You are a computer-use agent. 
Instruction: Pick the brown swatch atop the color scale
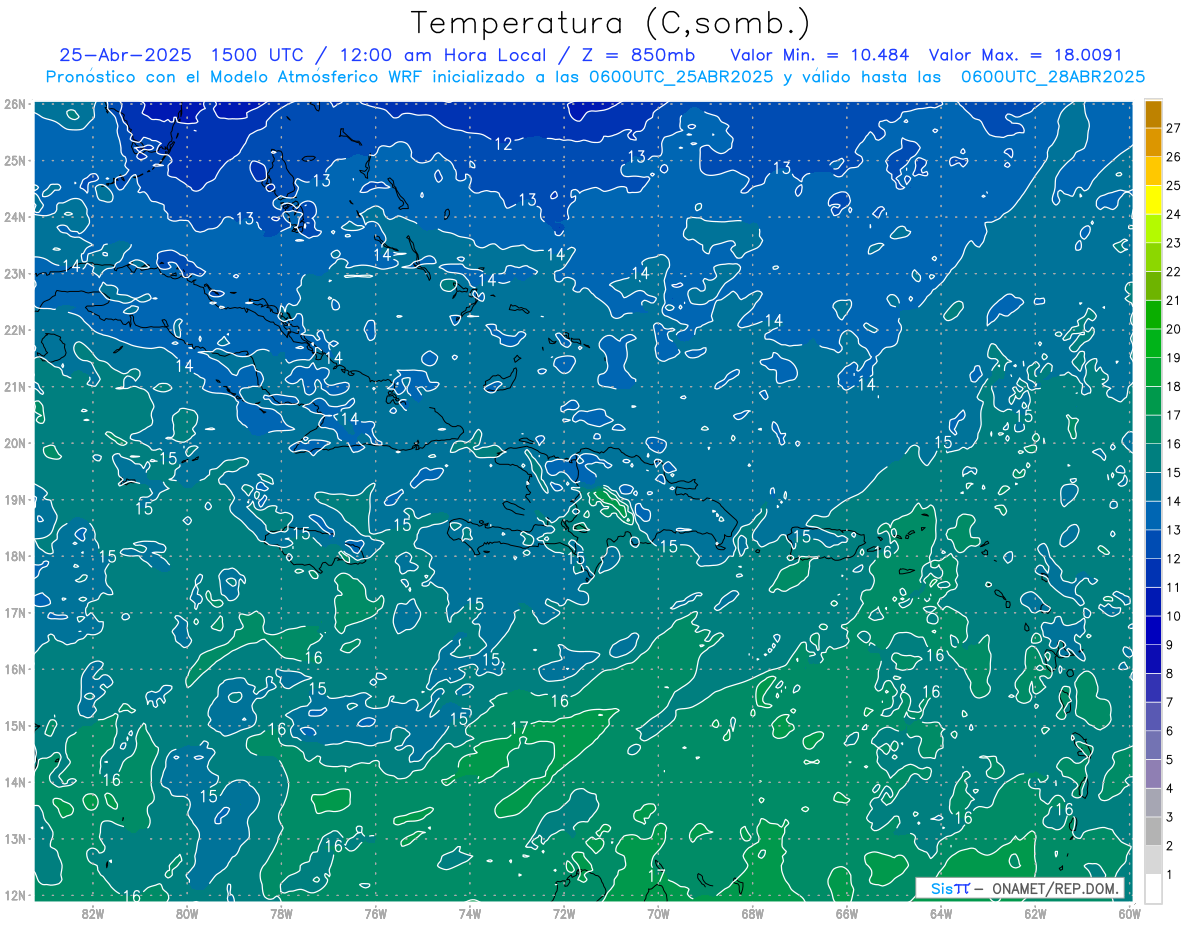click(x=1153, y=114)
